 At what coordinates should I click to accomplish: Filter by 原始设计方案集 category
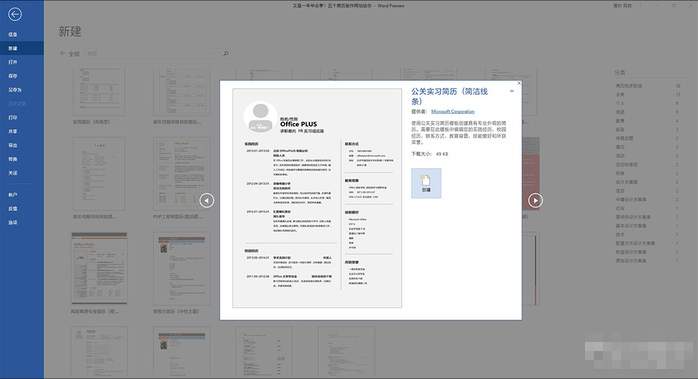coord(631,261)
